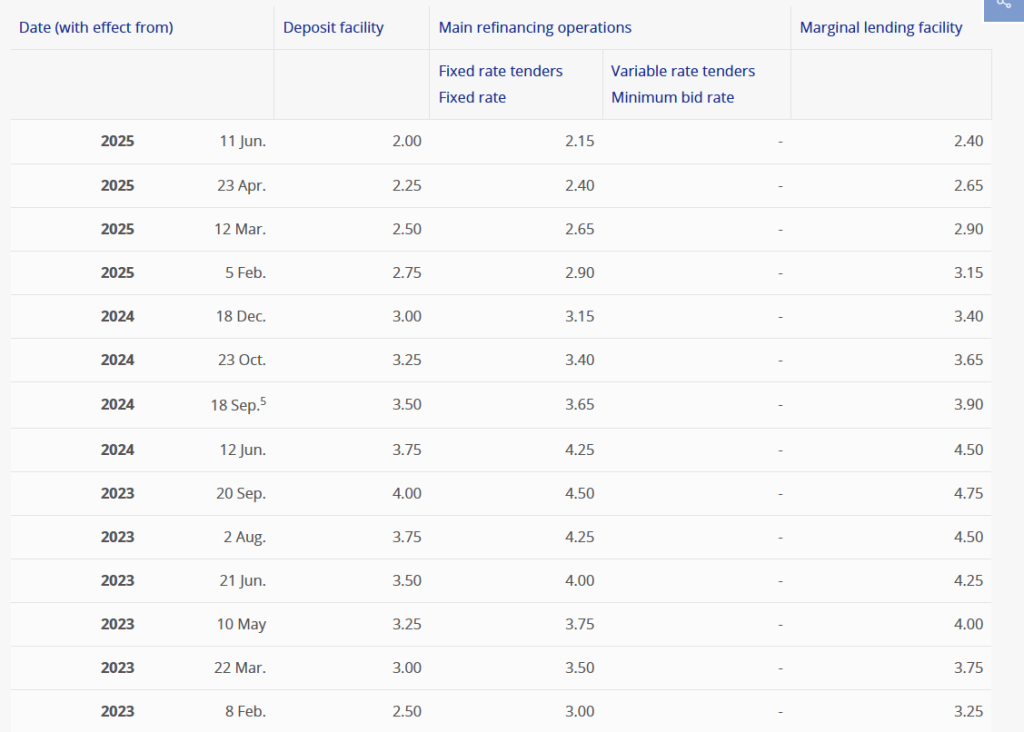This screenshot has height=732, width=1024.
Task: Click the Deposit facility column header
Action: coord(333,28)
